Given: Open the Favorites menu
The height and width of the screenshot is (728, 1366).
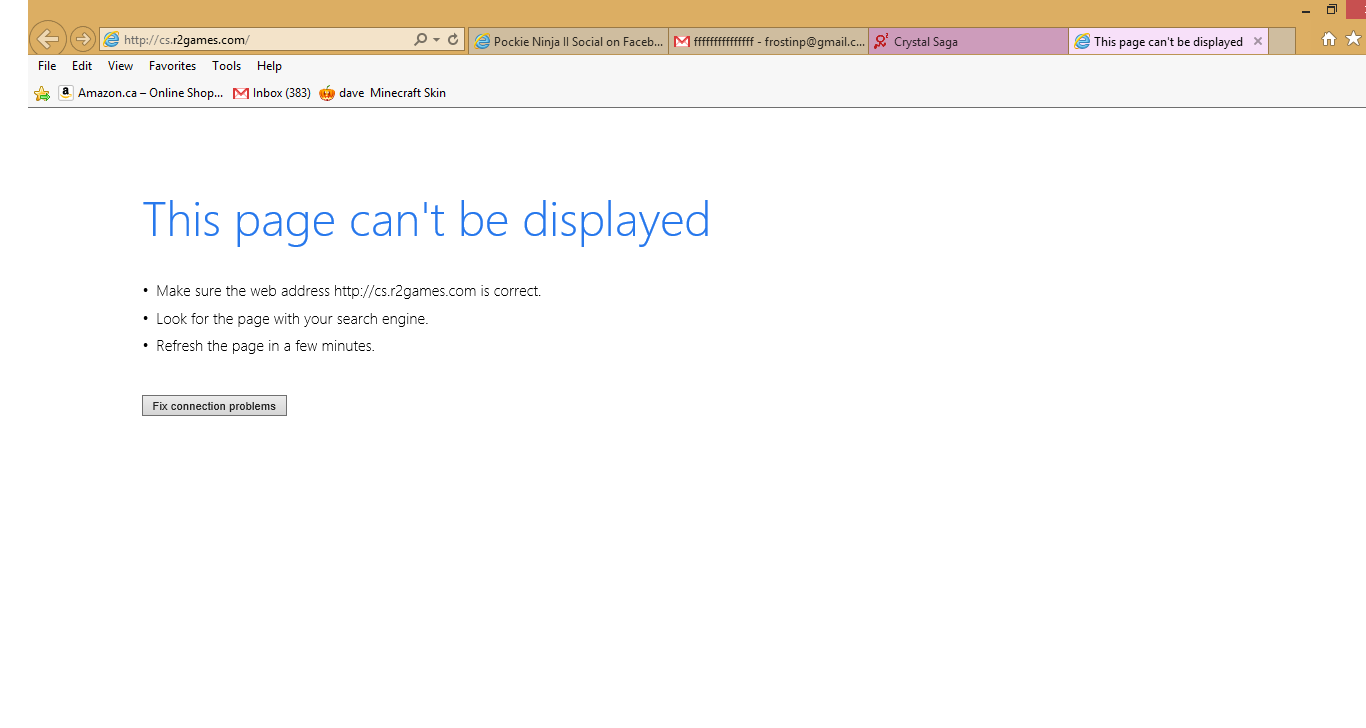Looking at the screenshot, I should [x=172, y=66].
